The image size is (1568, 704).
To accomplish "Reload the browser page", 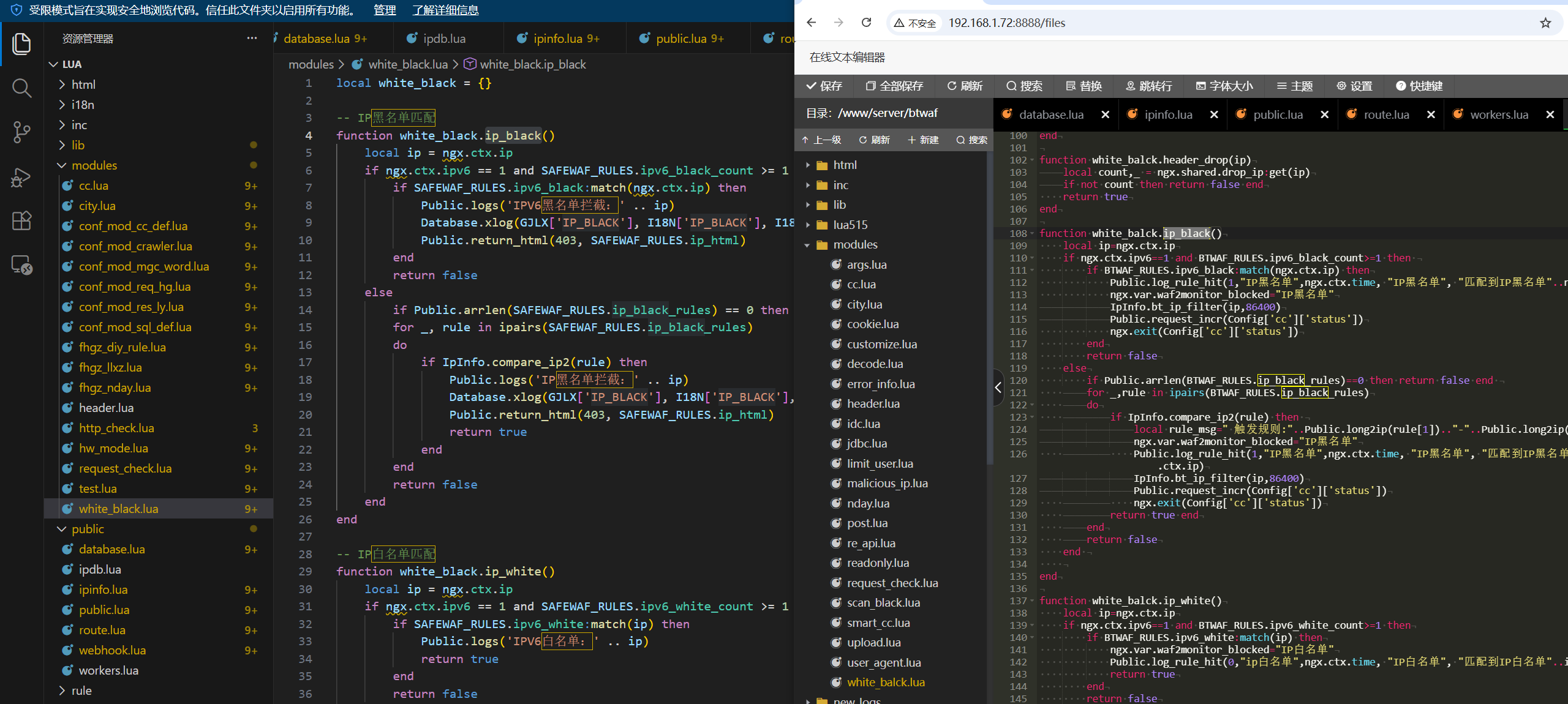I will [x=866, y=23].
